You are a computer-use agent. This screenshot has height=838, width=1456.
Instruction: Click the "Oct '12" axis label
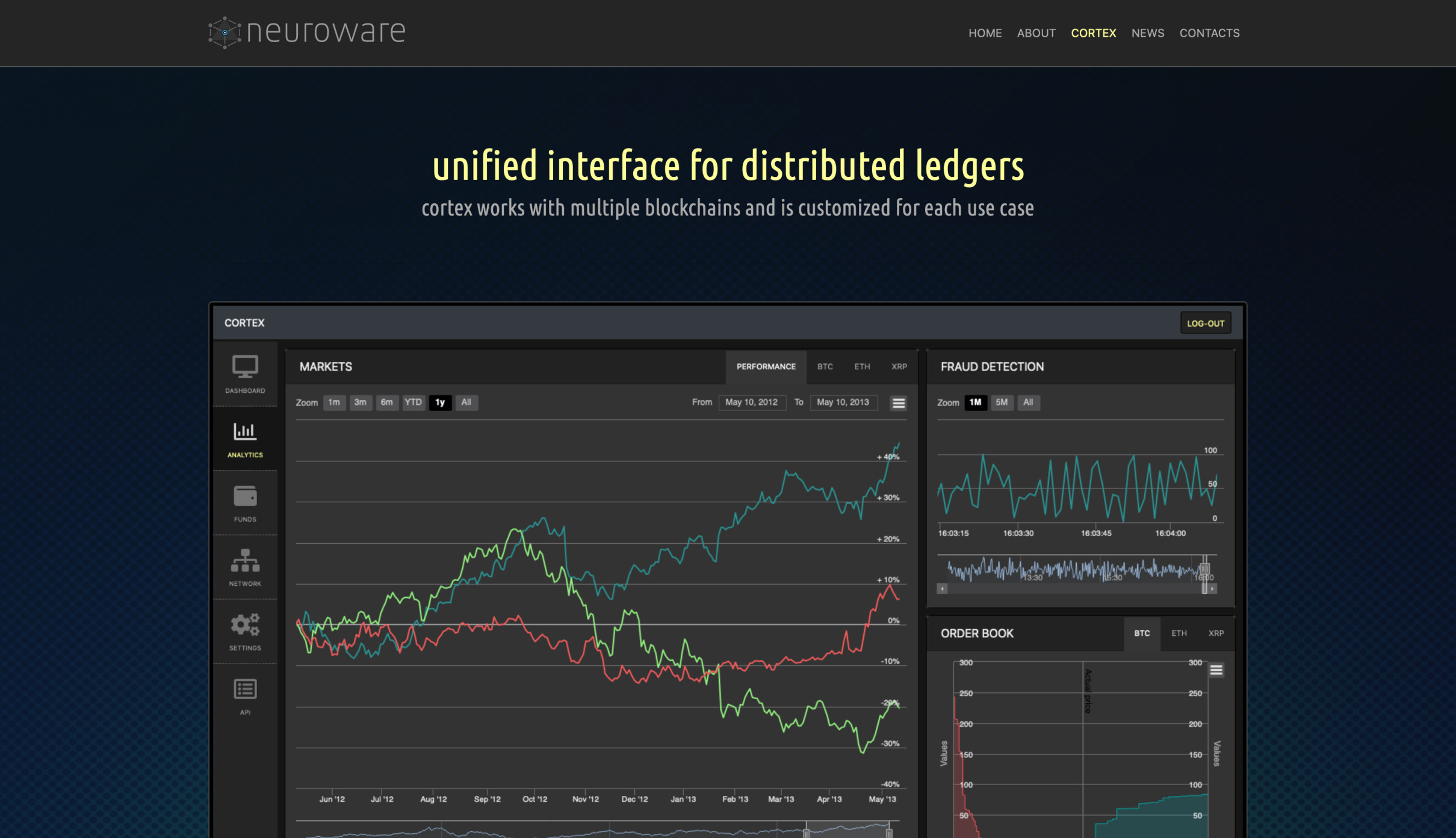[534, 799]
